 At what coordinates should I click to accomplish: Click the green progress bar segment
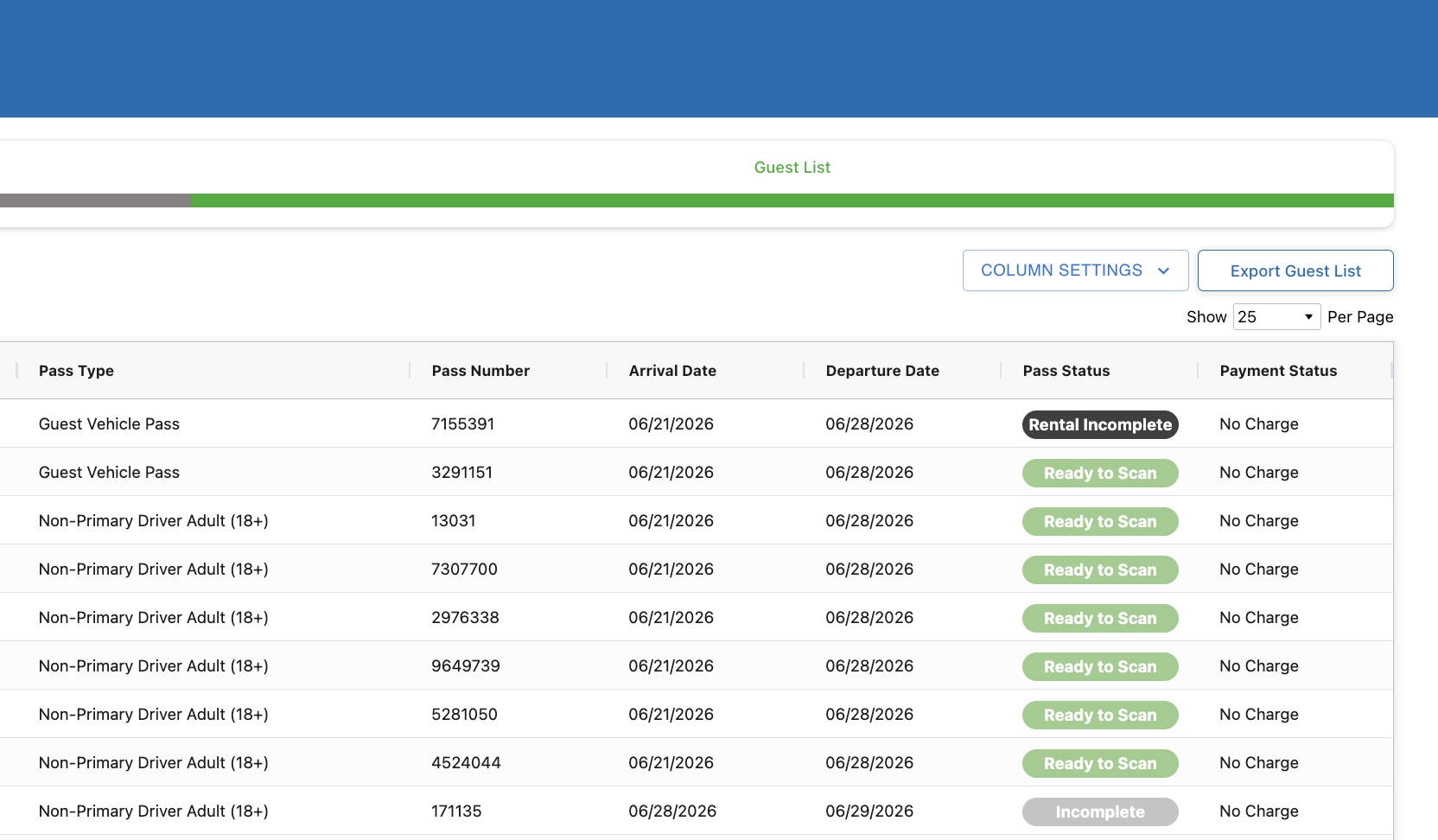[792, 200]
